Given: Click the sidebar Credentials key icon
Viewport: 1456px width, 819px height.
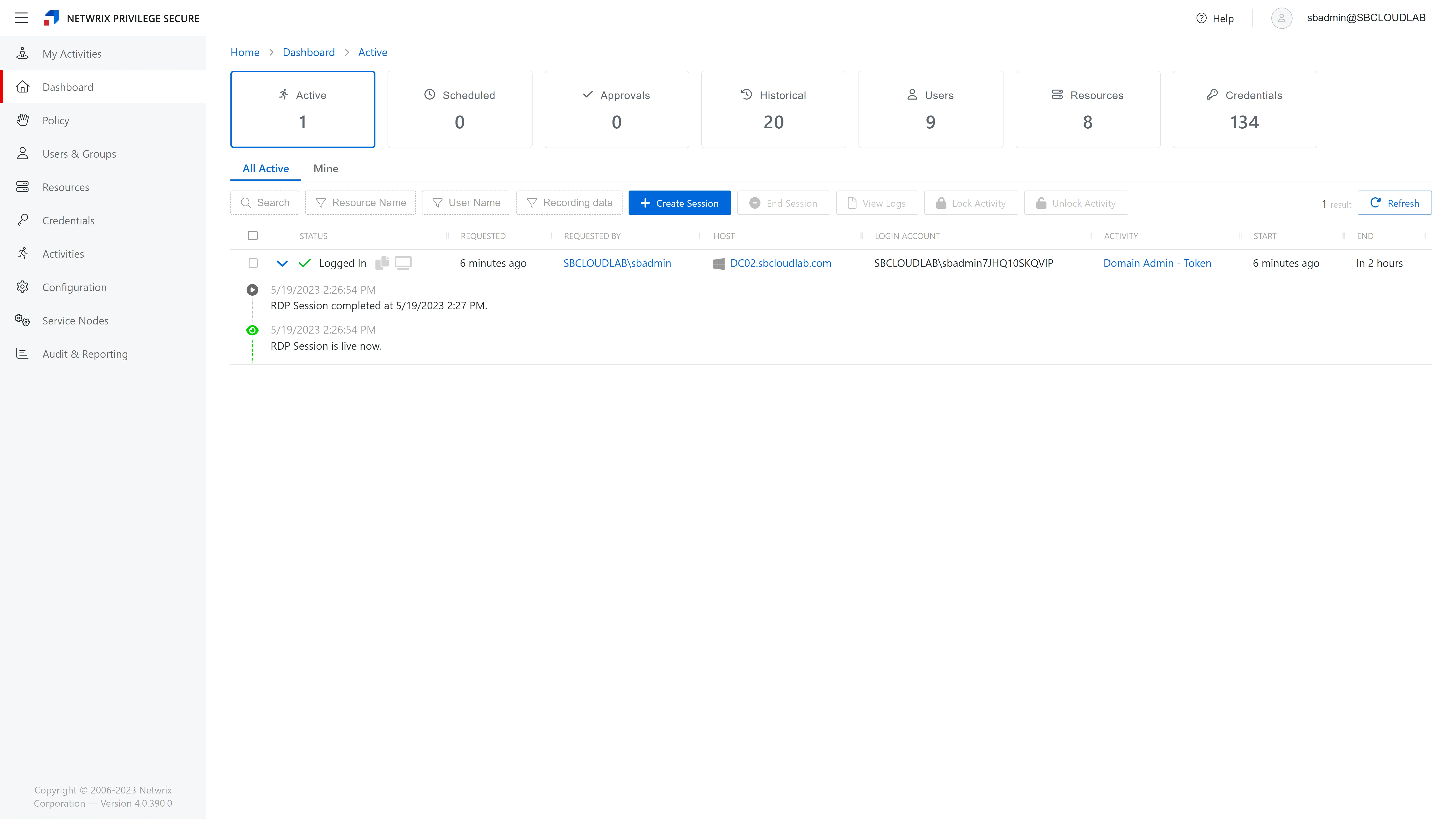Looking at the screenshot, I should tap(22, 220).
